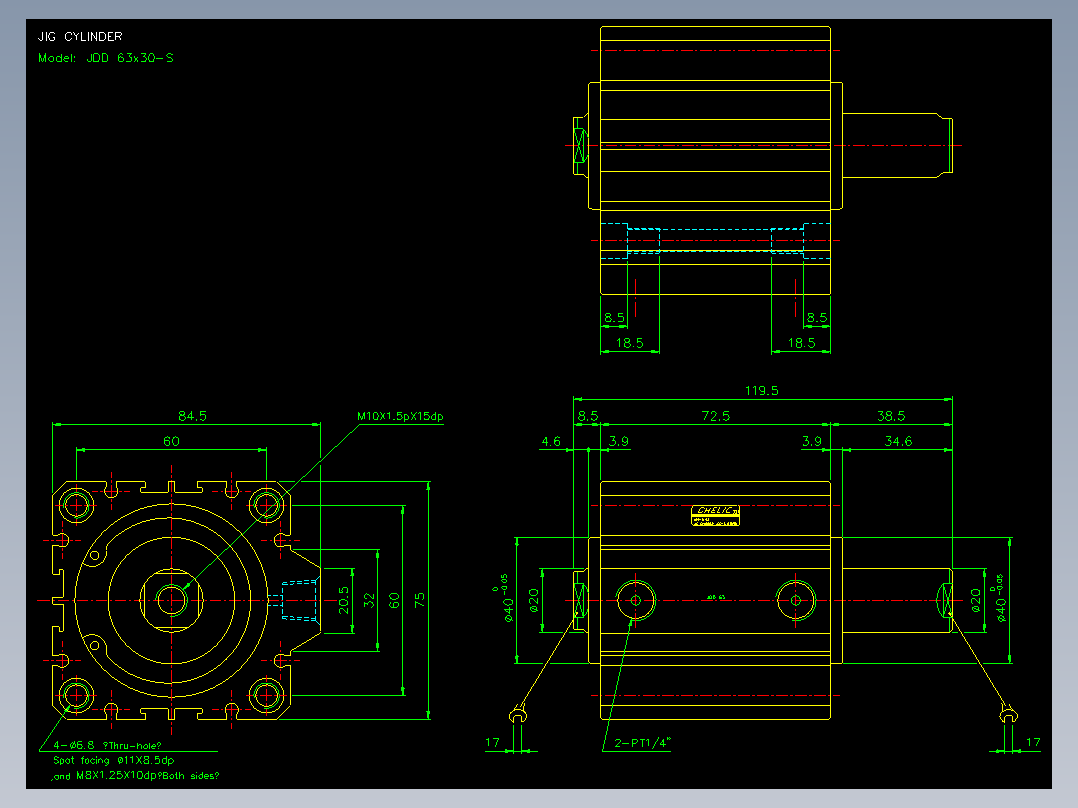Viewport: 1078px width, 808px height.
Task: Click the 4-ø6.8 Thru-hole note
Action: (107, 745)
